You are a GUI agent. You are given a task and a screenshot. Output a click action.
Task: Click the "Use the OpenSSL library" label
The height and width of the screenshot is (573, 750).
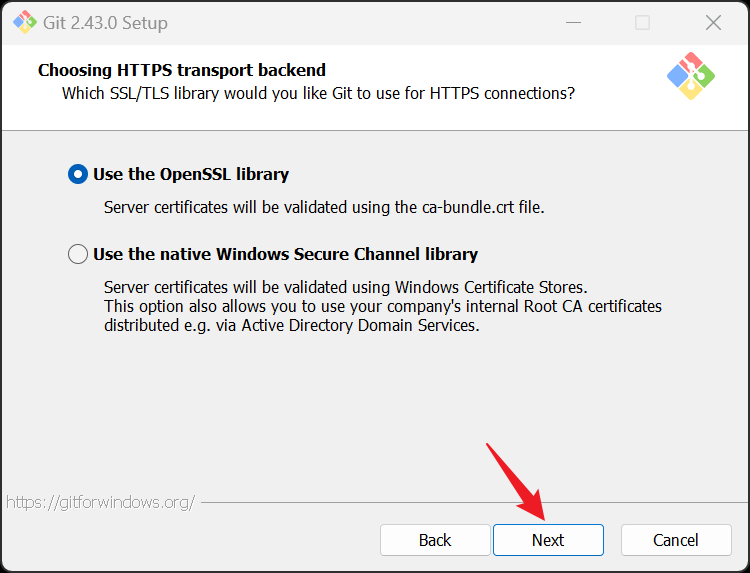click(x=191, y=174)
